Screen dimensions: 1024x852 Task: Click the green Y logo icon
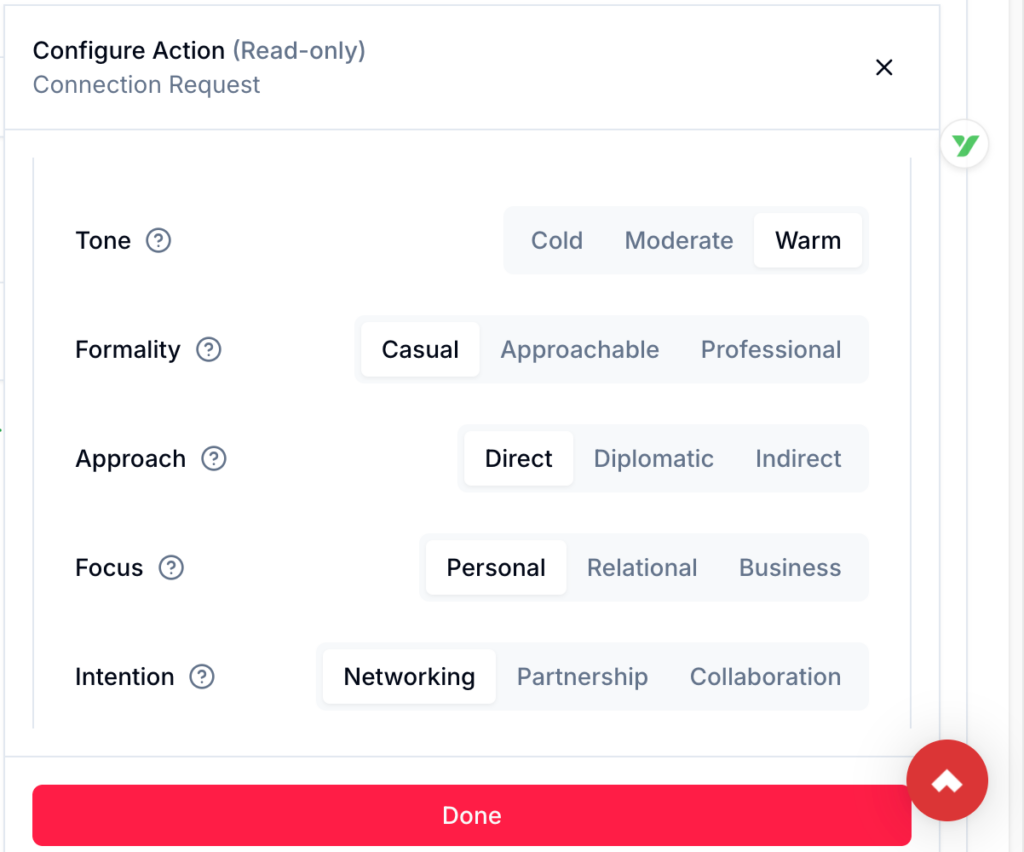pos(965,147)
